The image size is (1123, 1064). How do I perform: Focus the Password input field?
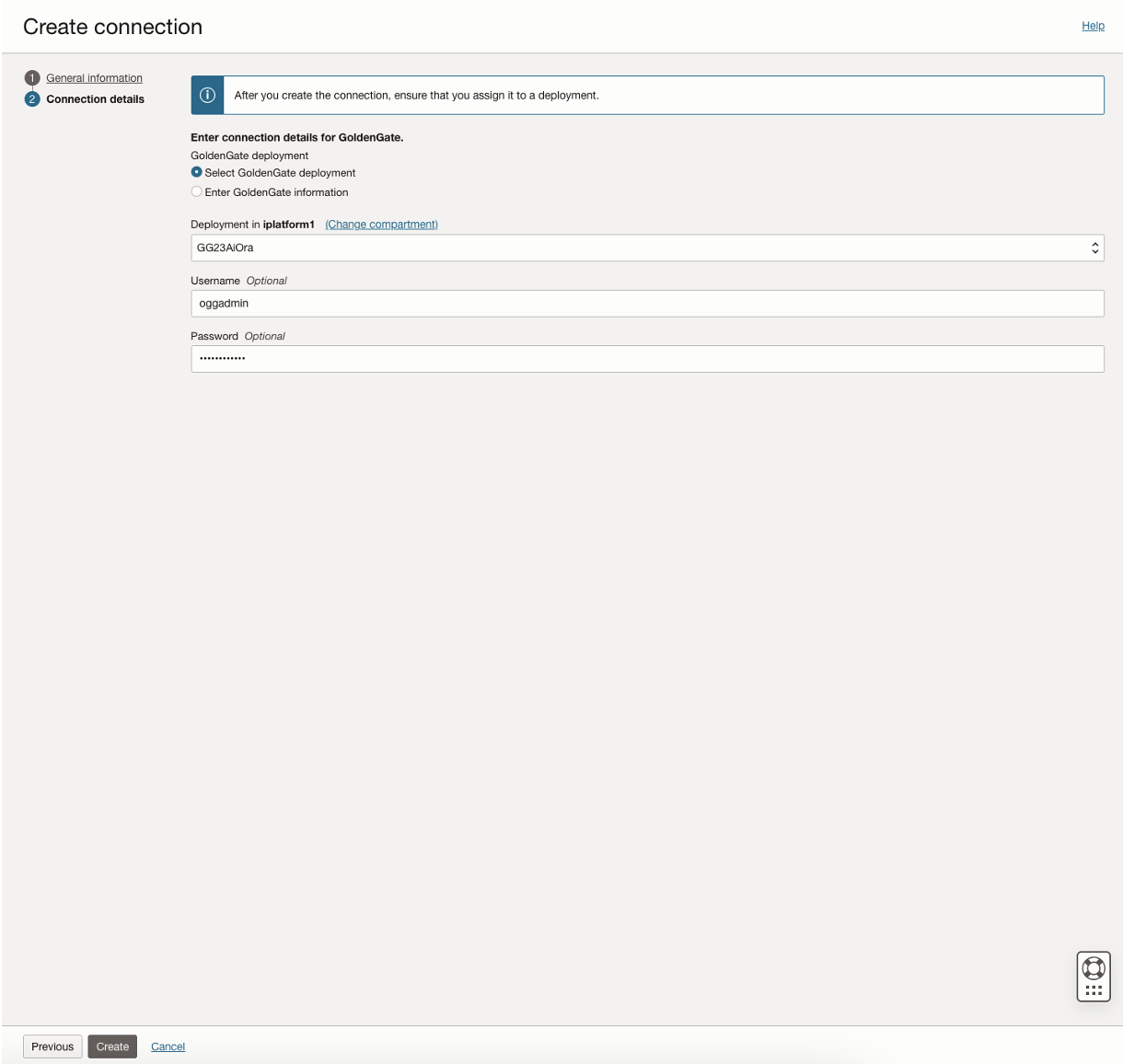click(647, 359)
